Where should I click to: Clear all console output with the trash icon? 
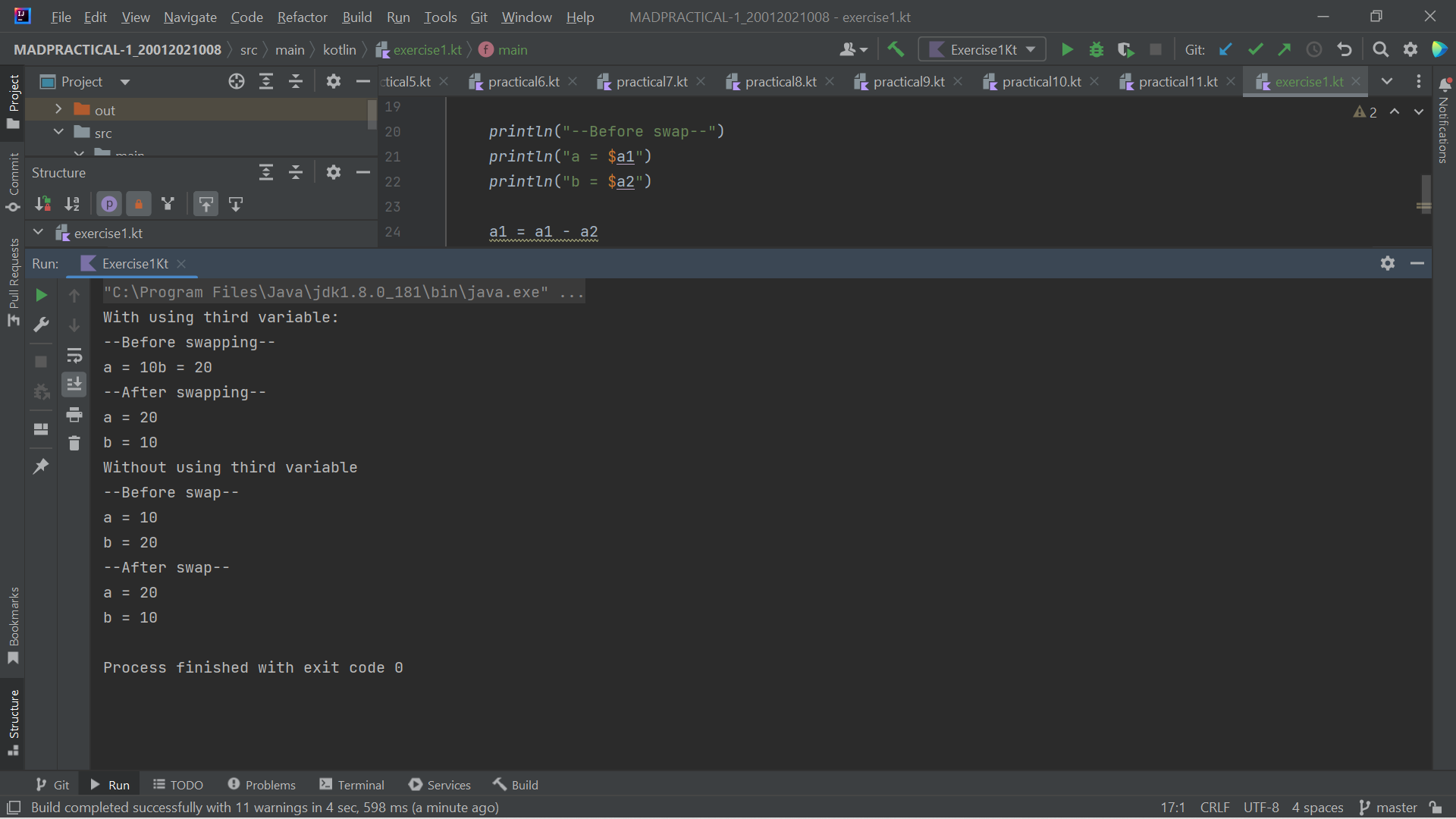[x=74, y=444]
